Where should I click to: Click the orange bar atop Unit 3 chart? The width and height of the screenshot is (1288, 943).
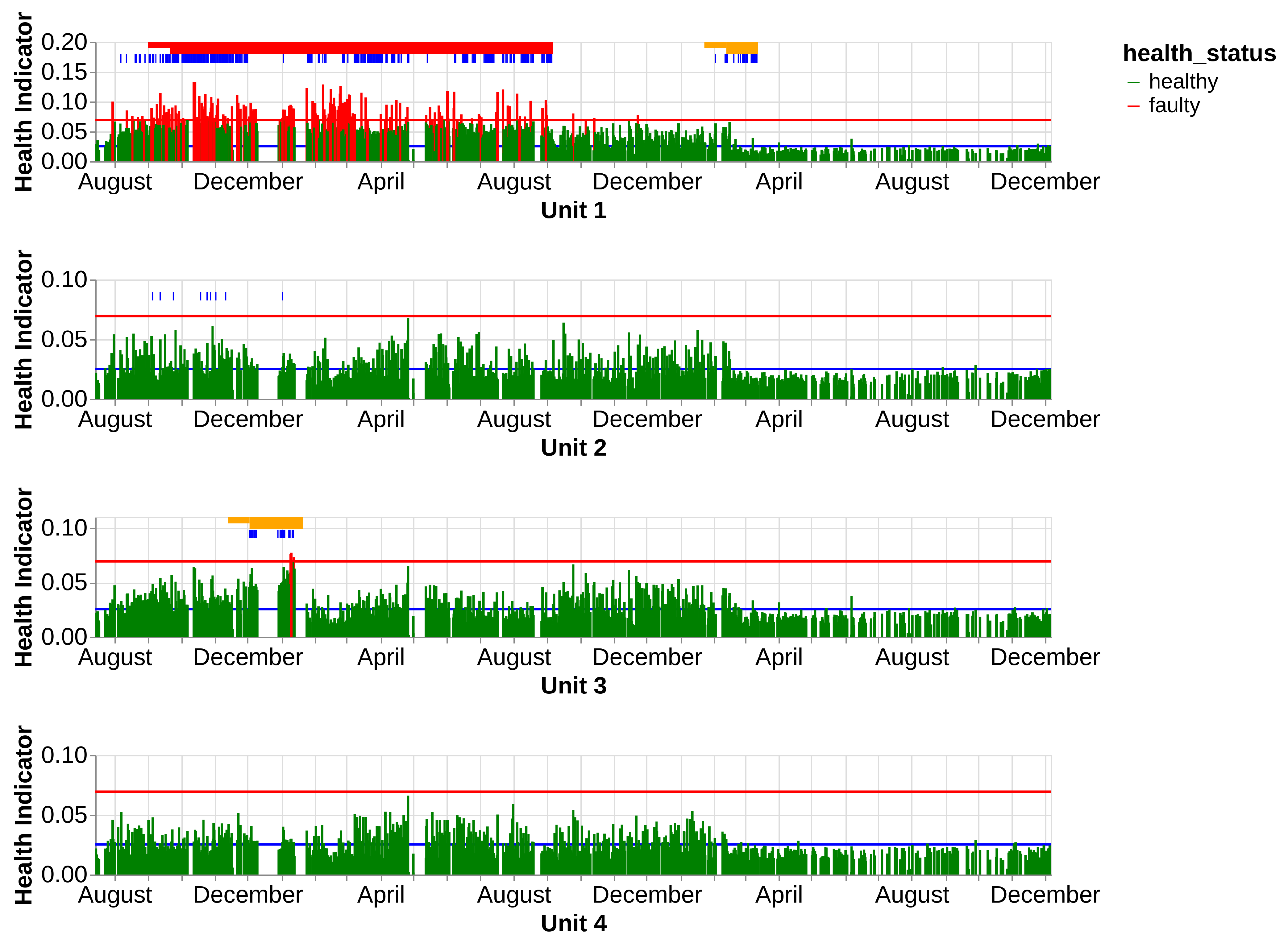[x=276, y=523]
